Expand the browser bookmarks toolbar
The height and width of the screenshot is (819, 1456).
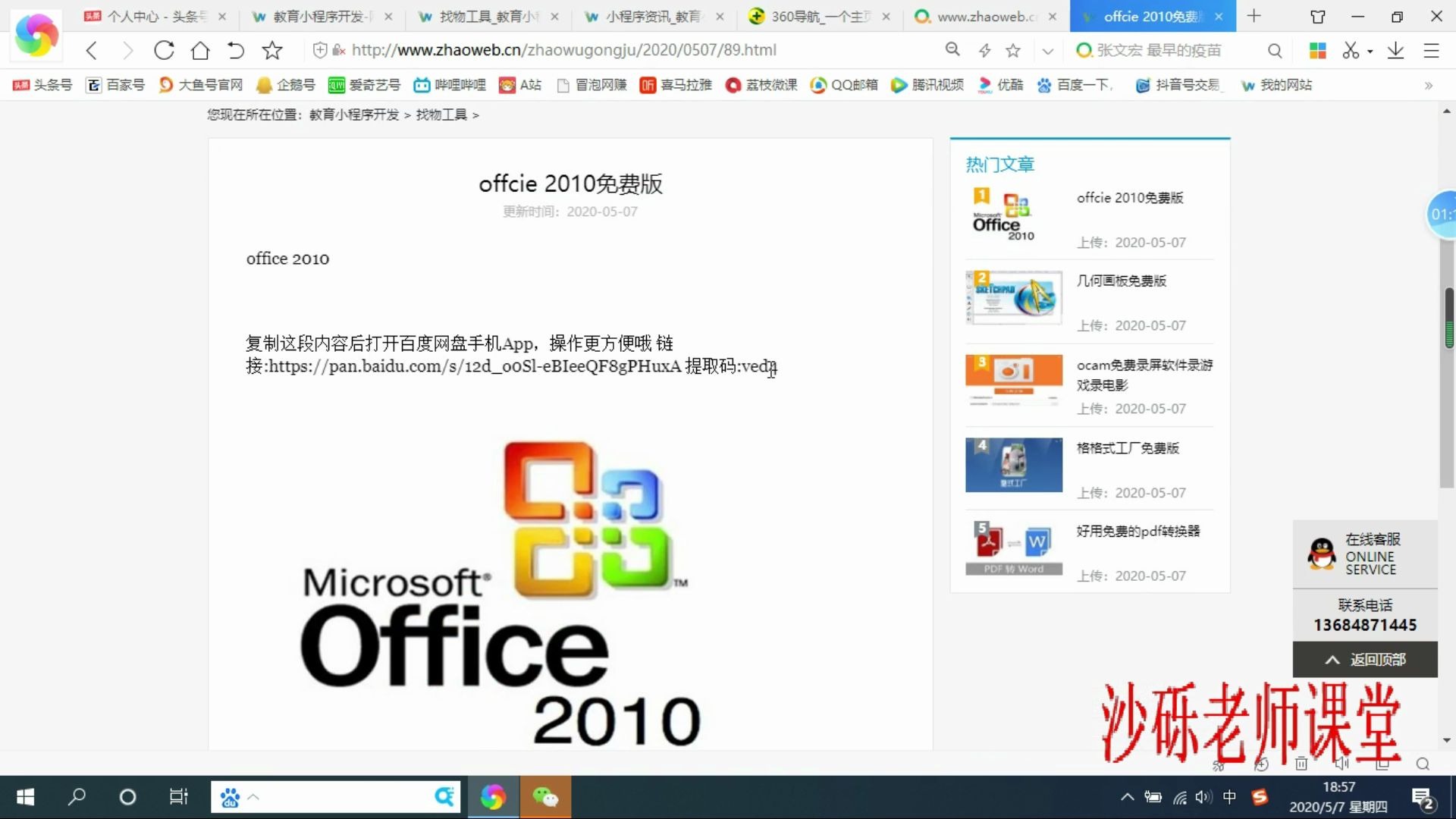(1429, 85)
